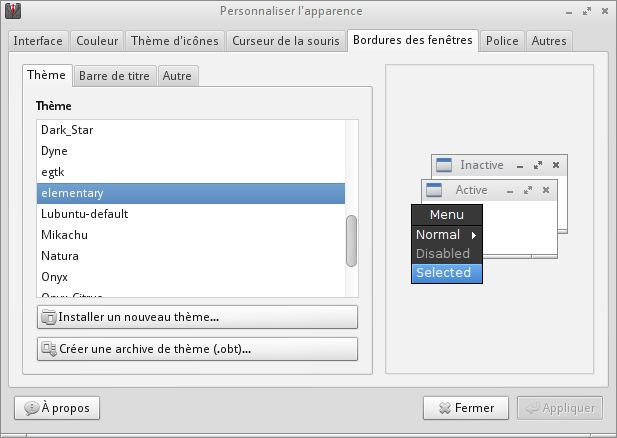617x438 pixels.
Task: Click the application icon in title bar
Action: 13,11
